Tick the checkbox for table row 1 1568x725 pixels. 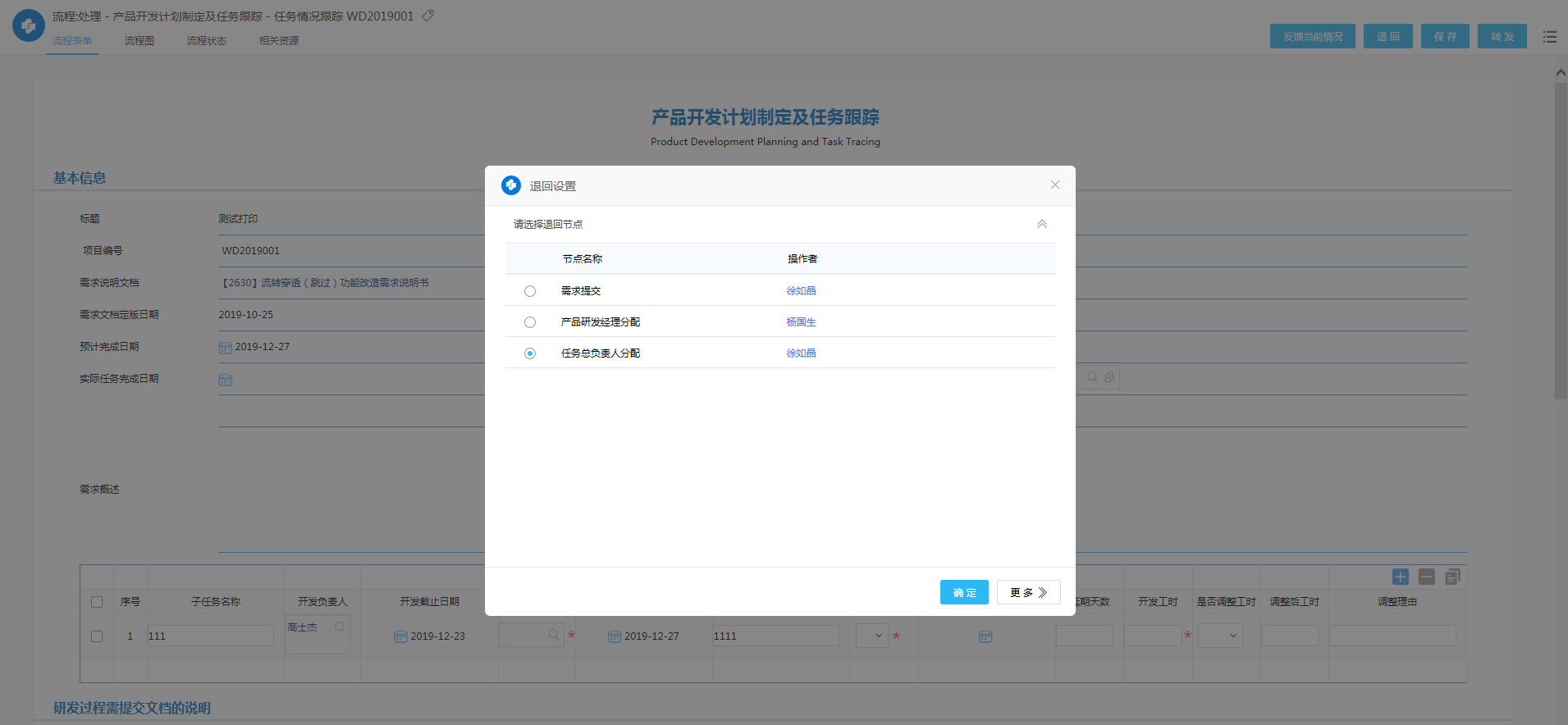(97, 636)
